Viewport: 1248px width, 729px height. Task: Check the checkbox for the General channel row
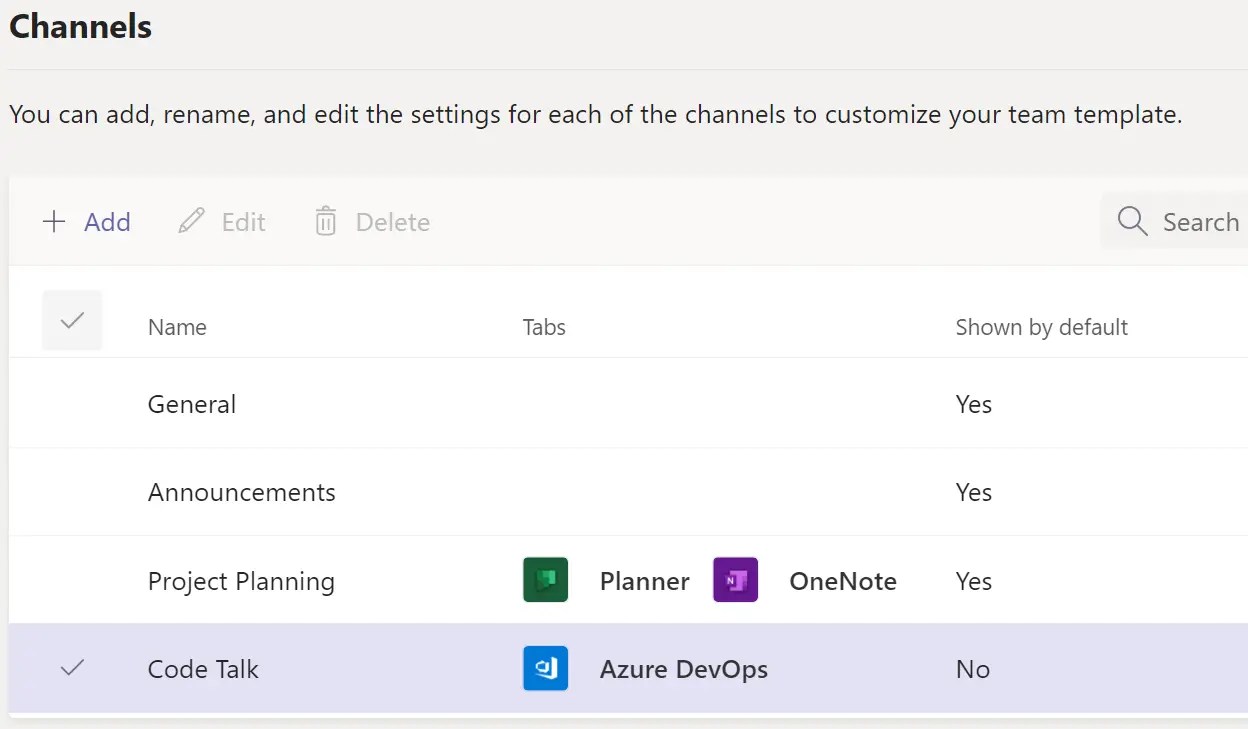[71, 404]
